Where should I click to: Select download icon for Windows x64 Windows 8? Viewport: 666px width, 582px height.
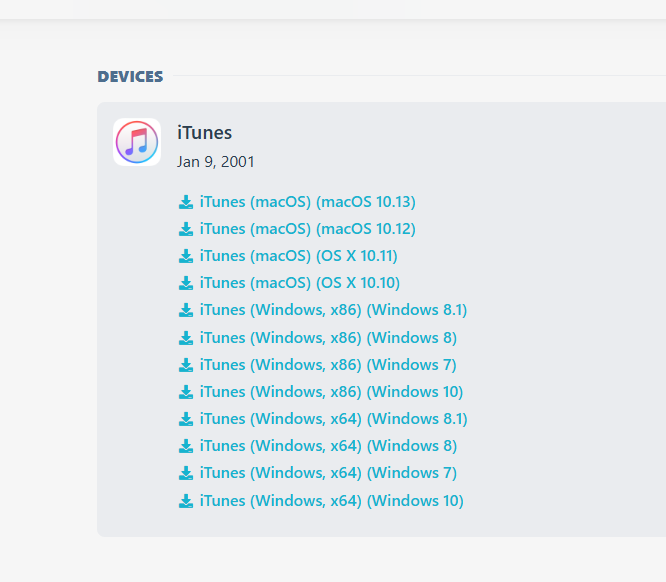pyautogui.click(x=186, y=446)
